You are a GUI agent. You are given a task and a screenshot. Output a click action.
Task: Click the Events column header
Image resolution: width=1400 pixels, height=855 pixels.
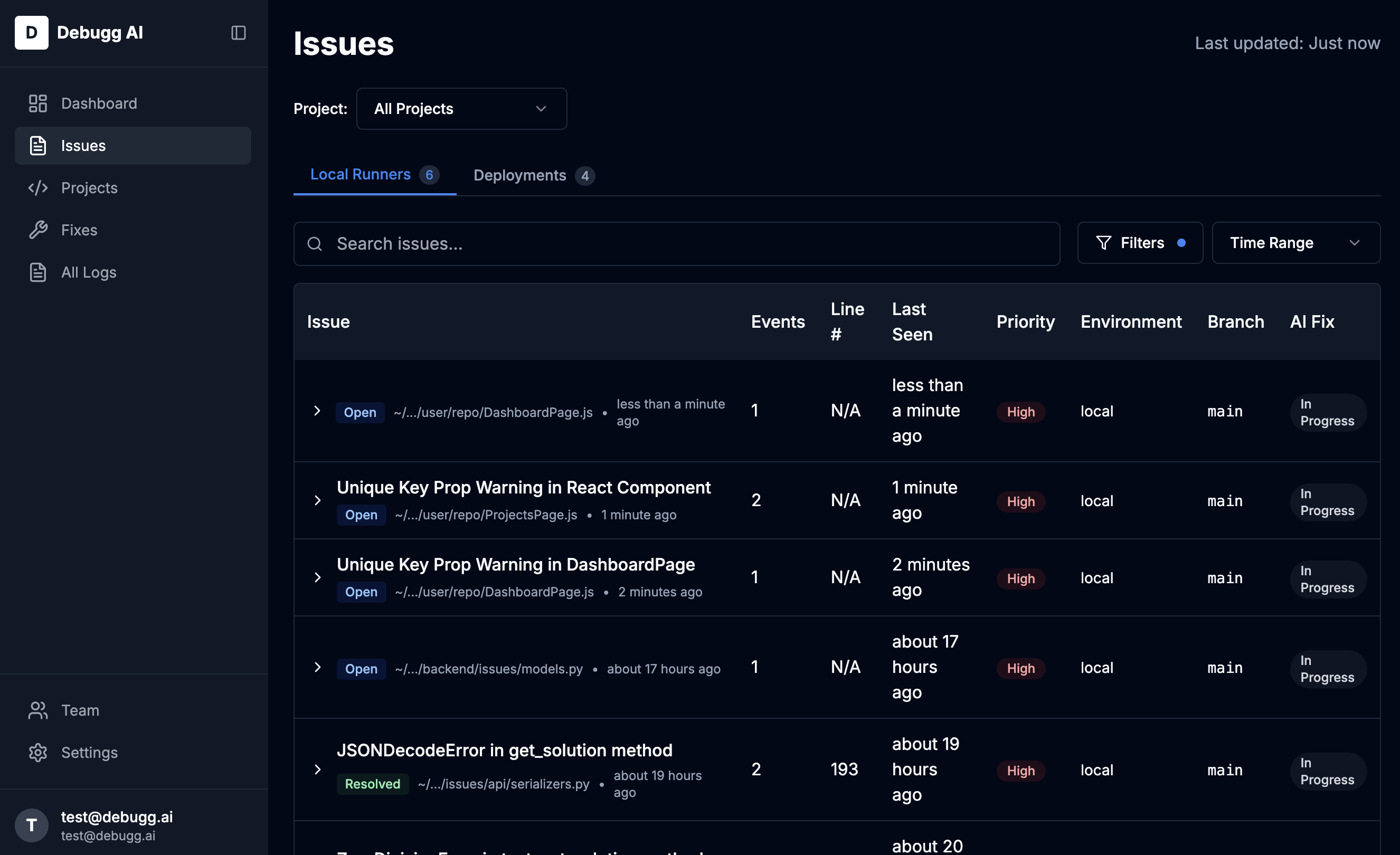click(777, 321)
